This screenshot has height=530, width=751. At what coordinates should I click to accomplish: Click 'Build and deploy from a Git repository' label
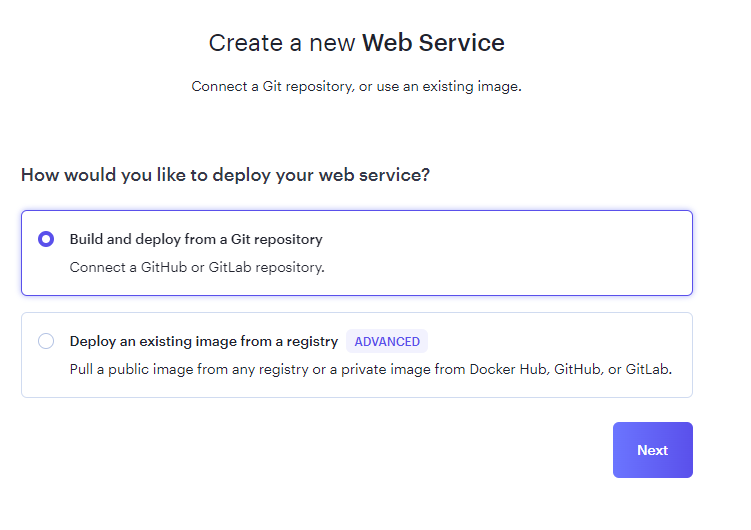coord(196,239)
